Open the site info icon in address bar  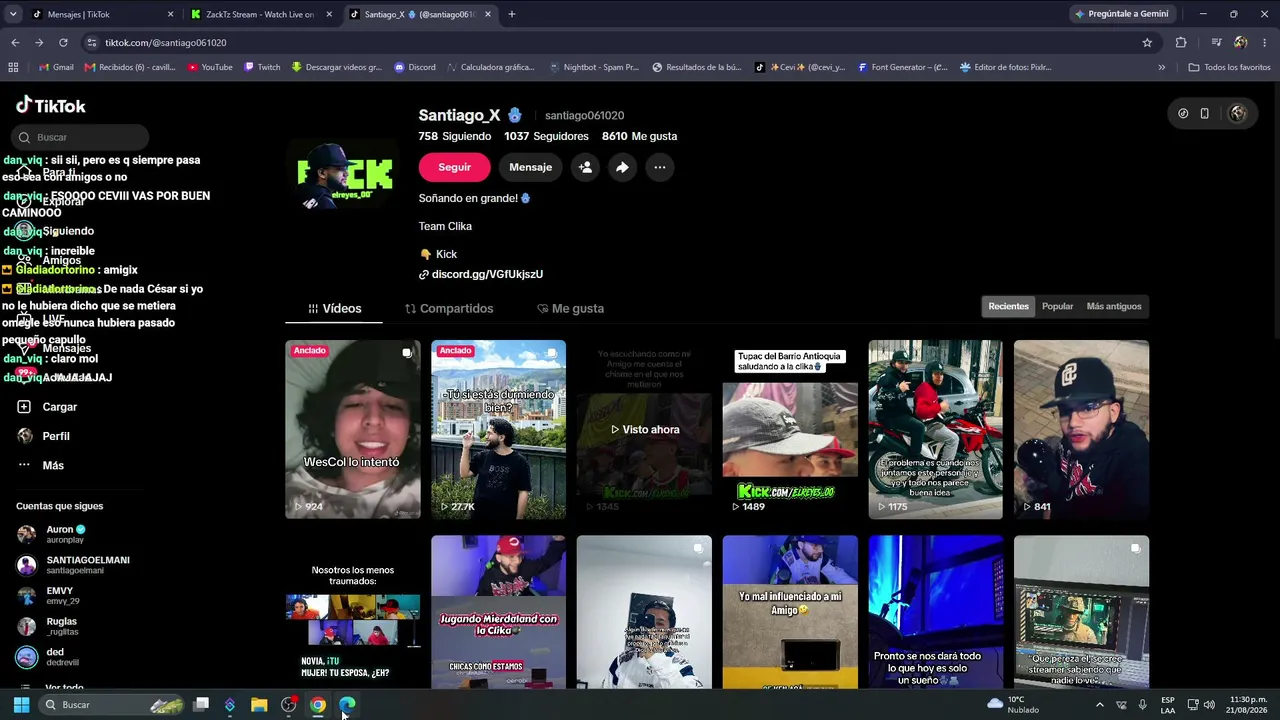92,43
